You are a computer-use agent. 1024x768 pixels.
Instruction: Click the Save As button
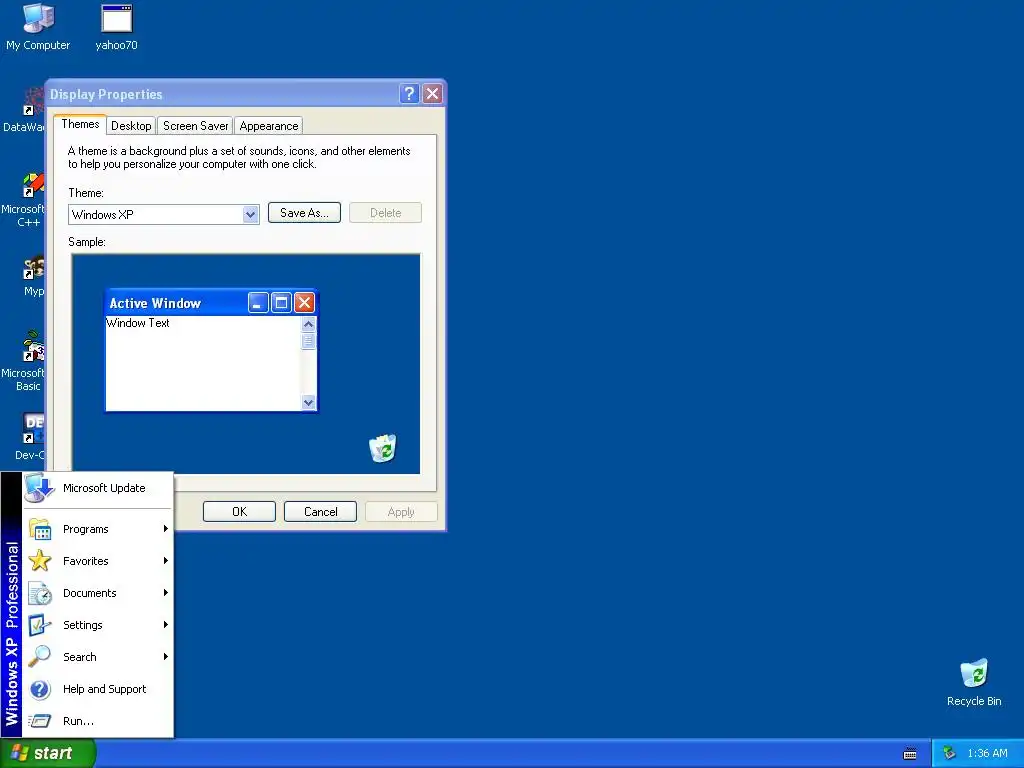[304, 213]
